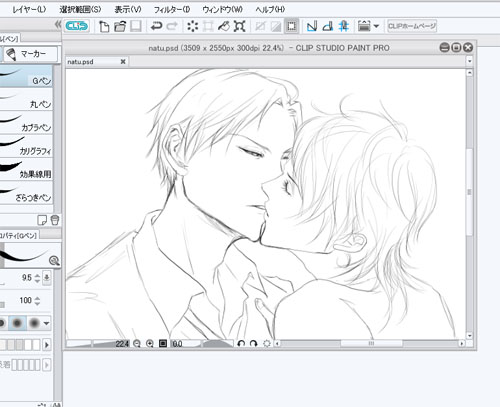500x407 pixels.
Task: Select the Gペン brush
Action: pos(26,76)
